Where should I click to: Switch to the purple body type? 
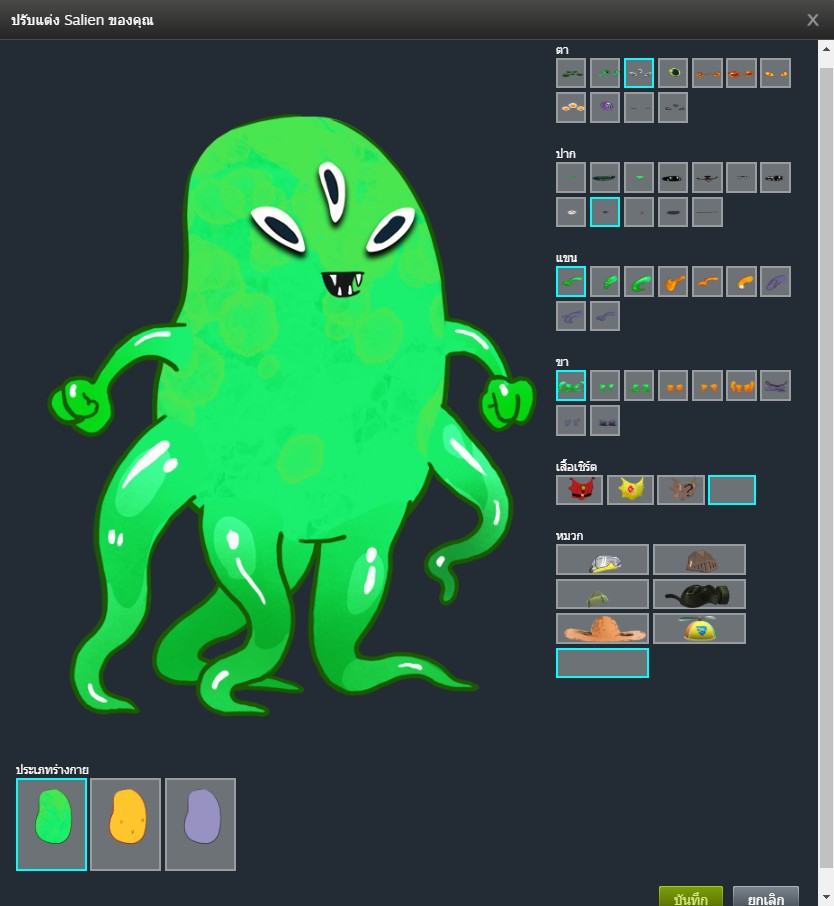point(201,824)
